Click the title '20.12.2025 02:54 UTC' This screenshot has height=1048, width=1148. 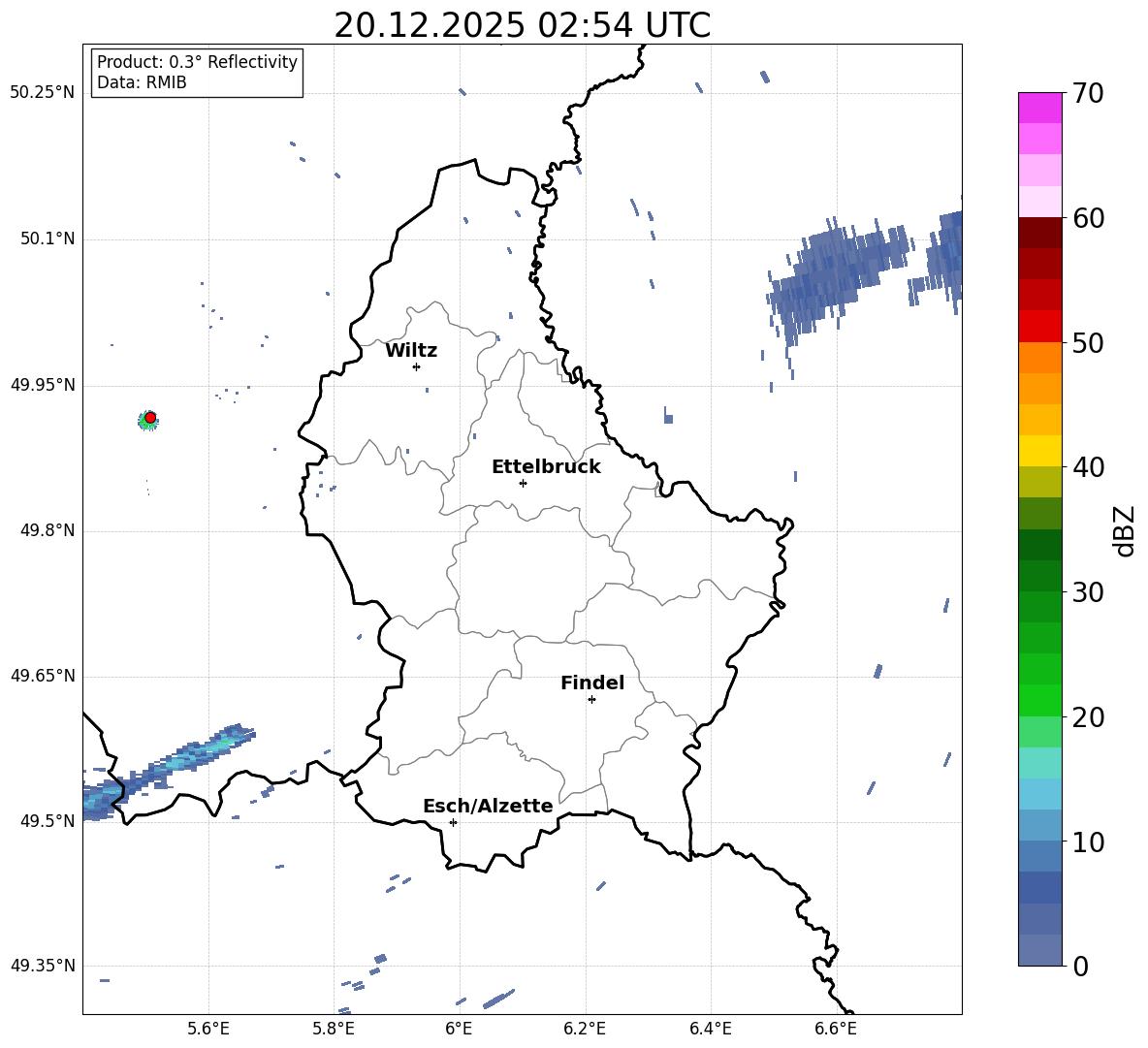522,25
